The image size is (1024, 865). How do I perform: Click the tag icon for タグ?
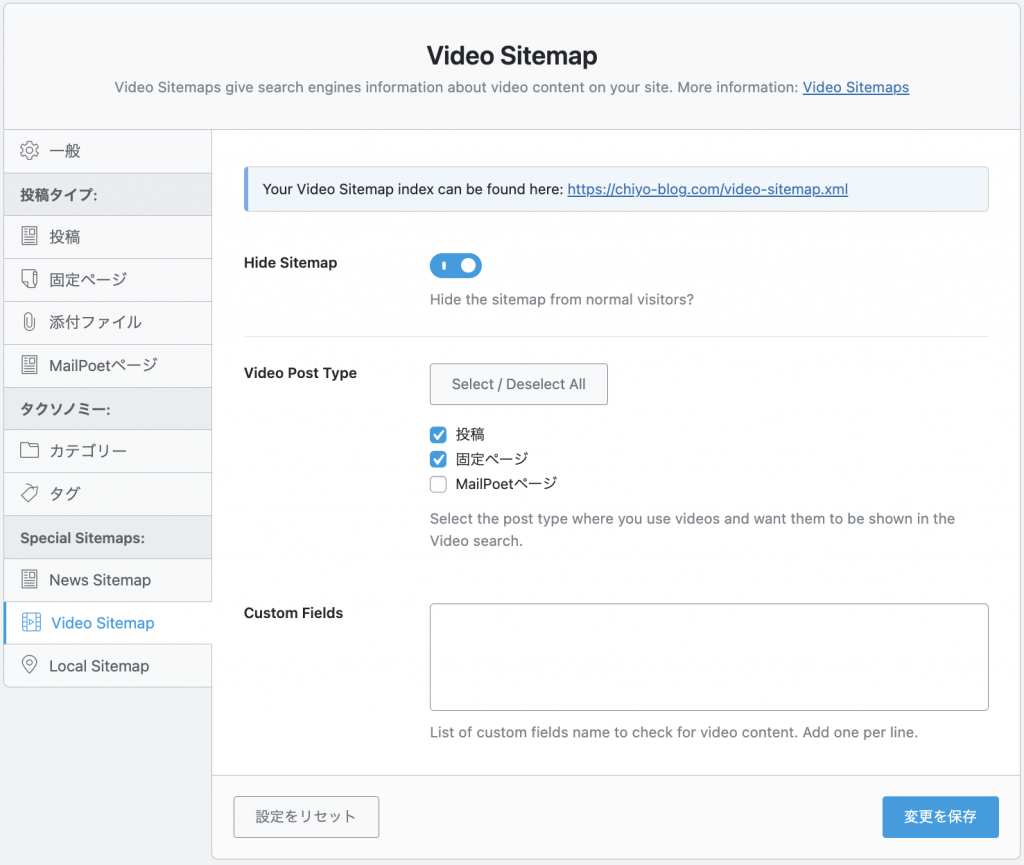[x=29, y=494]
